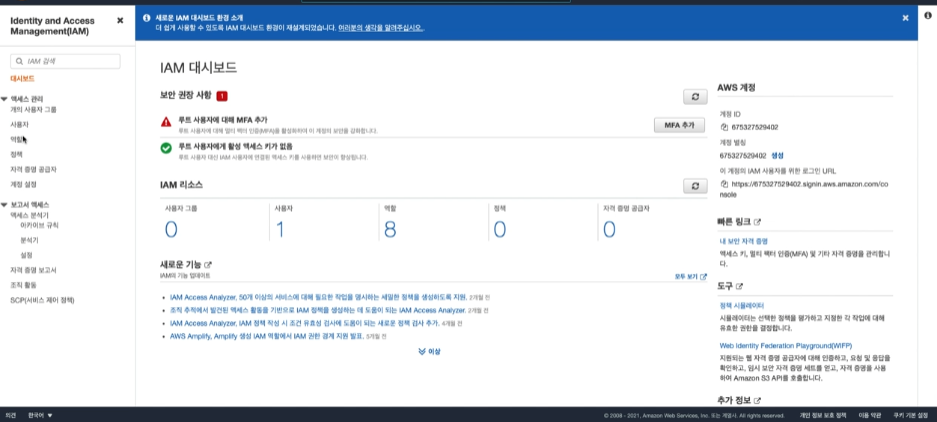Open 설정 under access analyzer
937x422 pixels.
point(26,255)
